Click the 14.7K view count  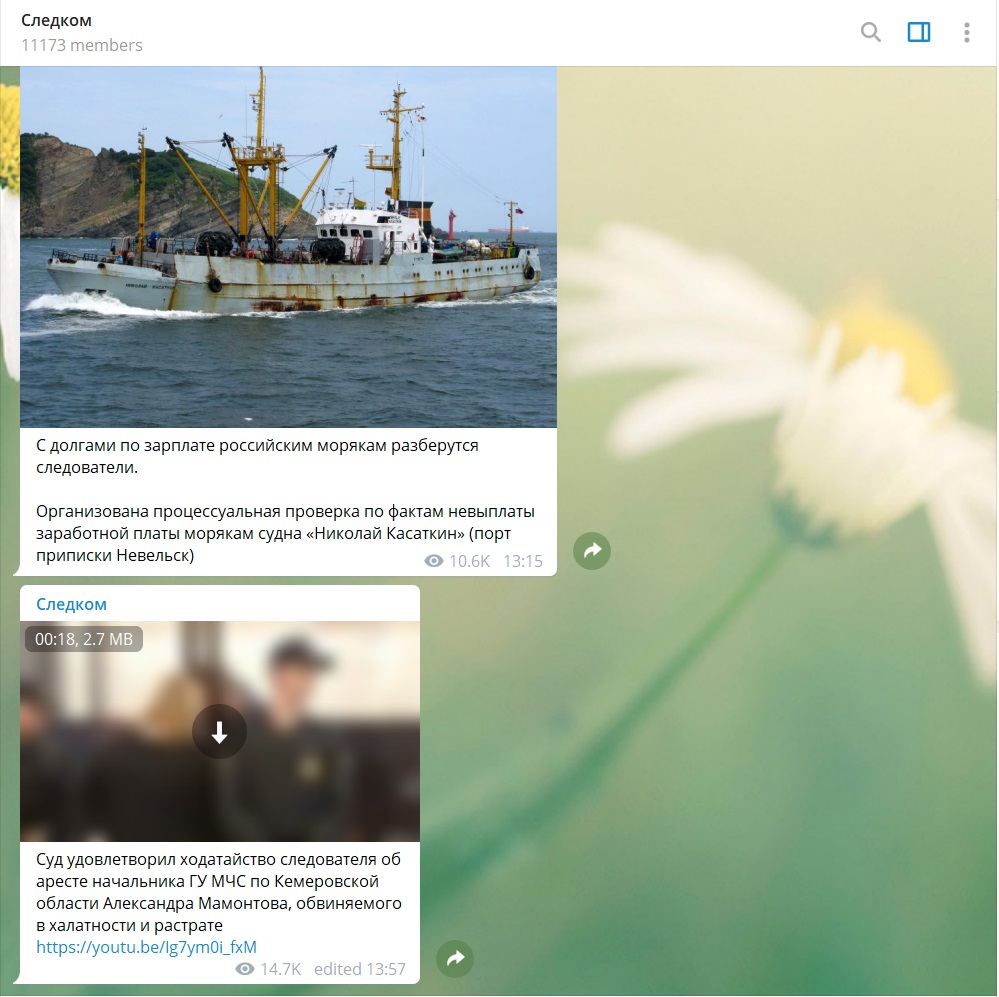click(x=281, y=969)
